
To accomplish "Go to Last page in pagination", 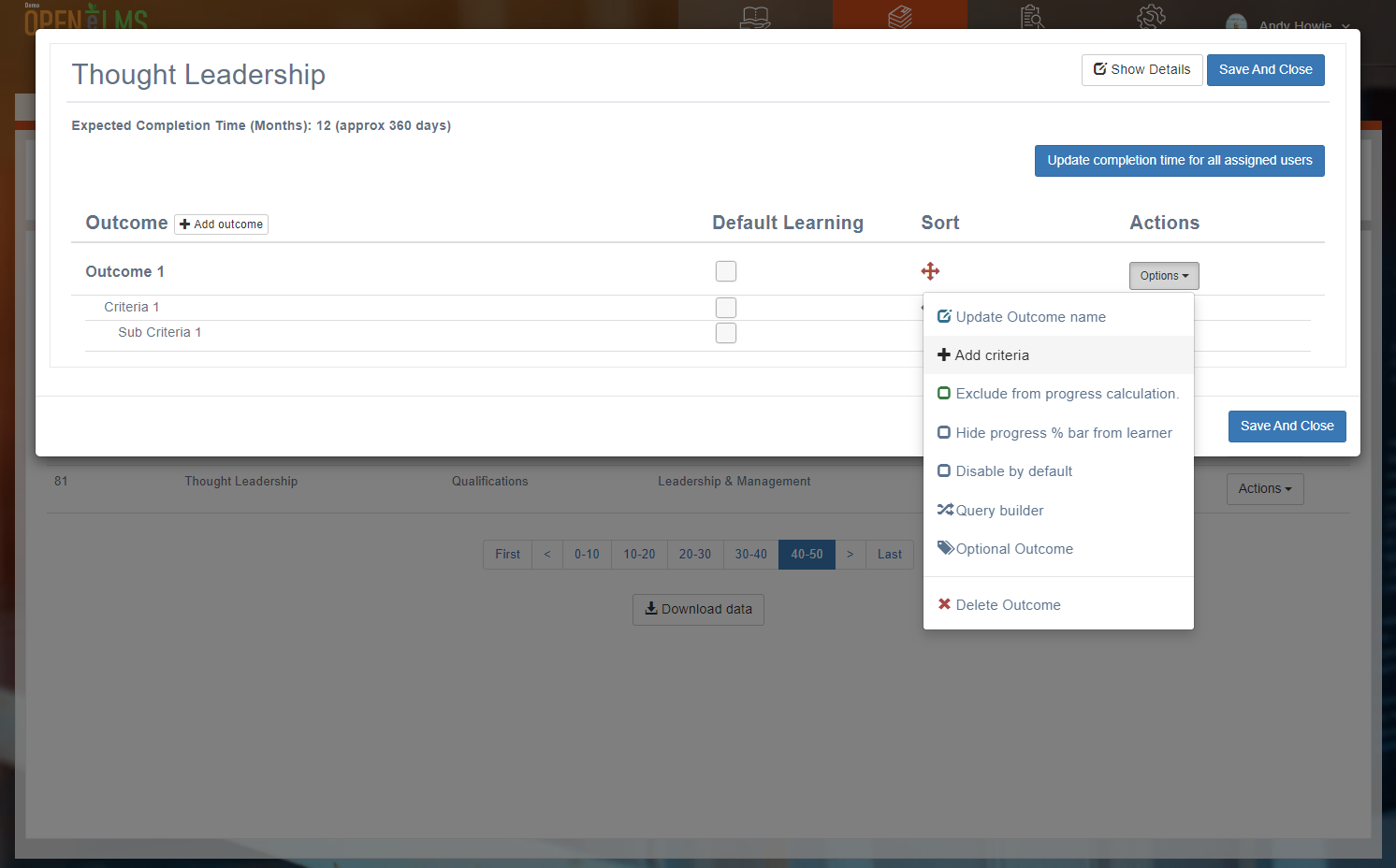I will click(x=889, y=555).
